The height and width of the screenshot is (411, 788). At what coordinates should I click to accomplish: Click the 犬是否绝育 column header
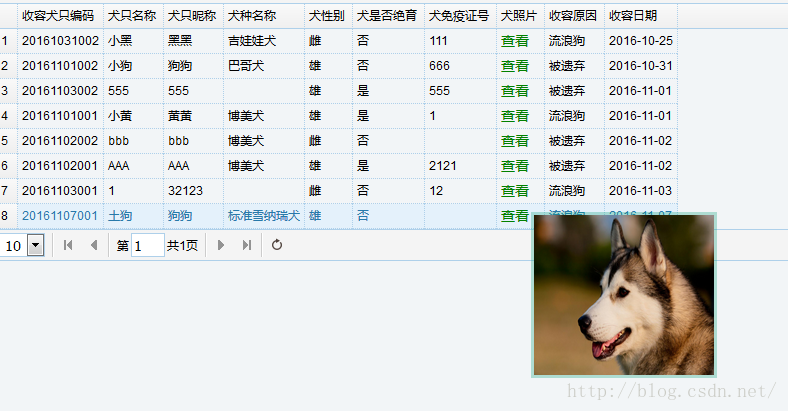coord(387,16)
